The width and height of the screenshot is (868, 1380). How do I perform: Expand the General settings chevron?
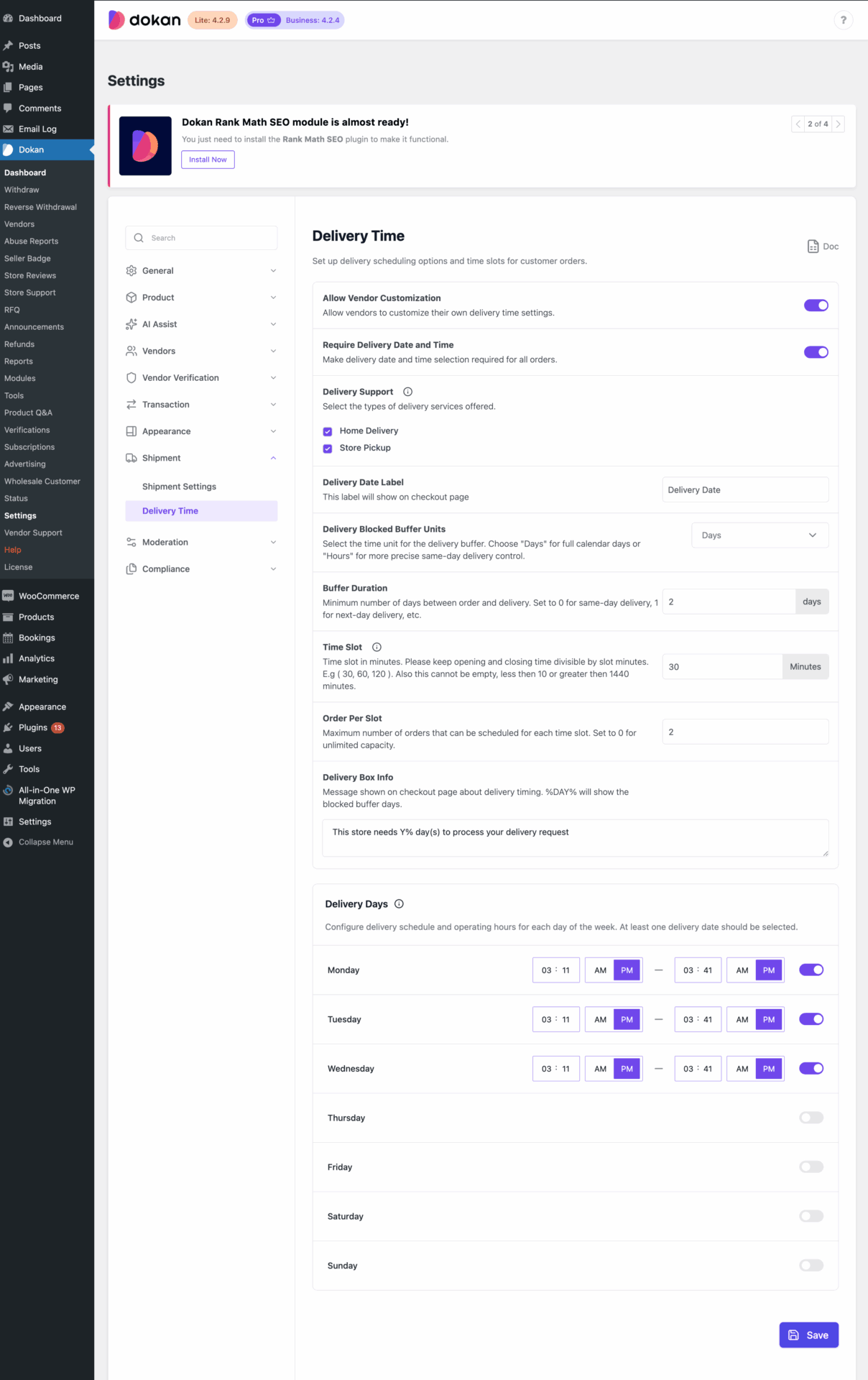click(x=273, y=271)
